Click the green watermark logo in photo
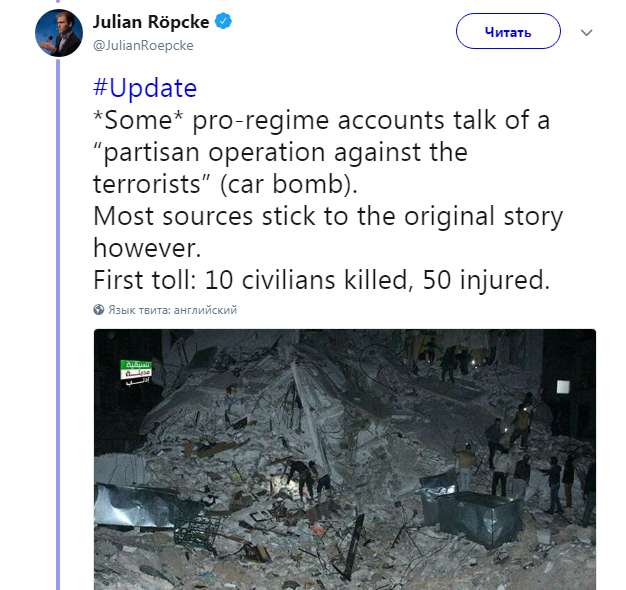 tap(136, 373)
